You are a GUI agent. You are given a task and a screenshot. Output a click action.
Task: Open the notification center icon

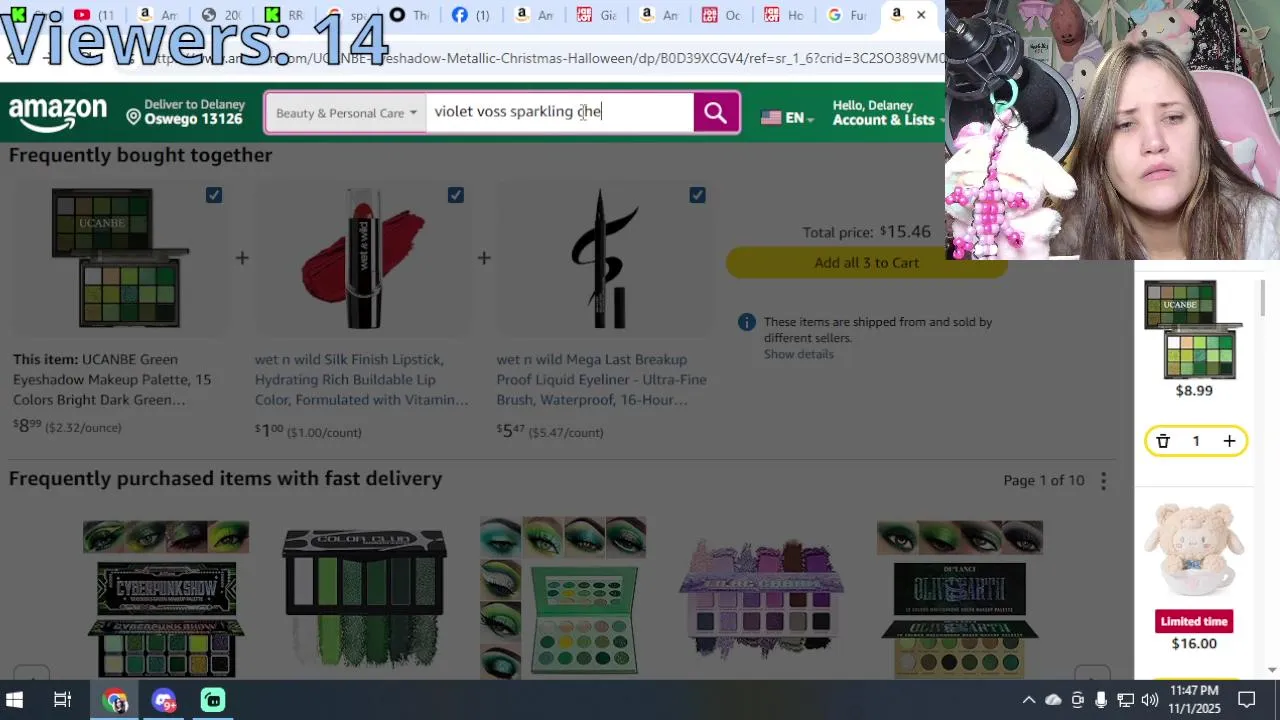(x=1247, y=700)
